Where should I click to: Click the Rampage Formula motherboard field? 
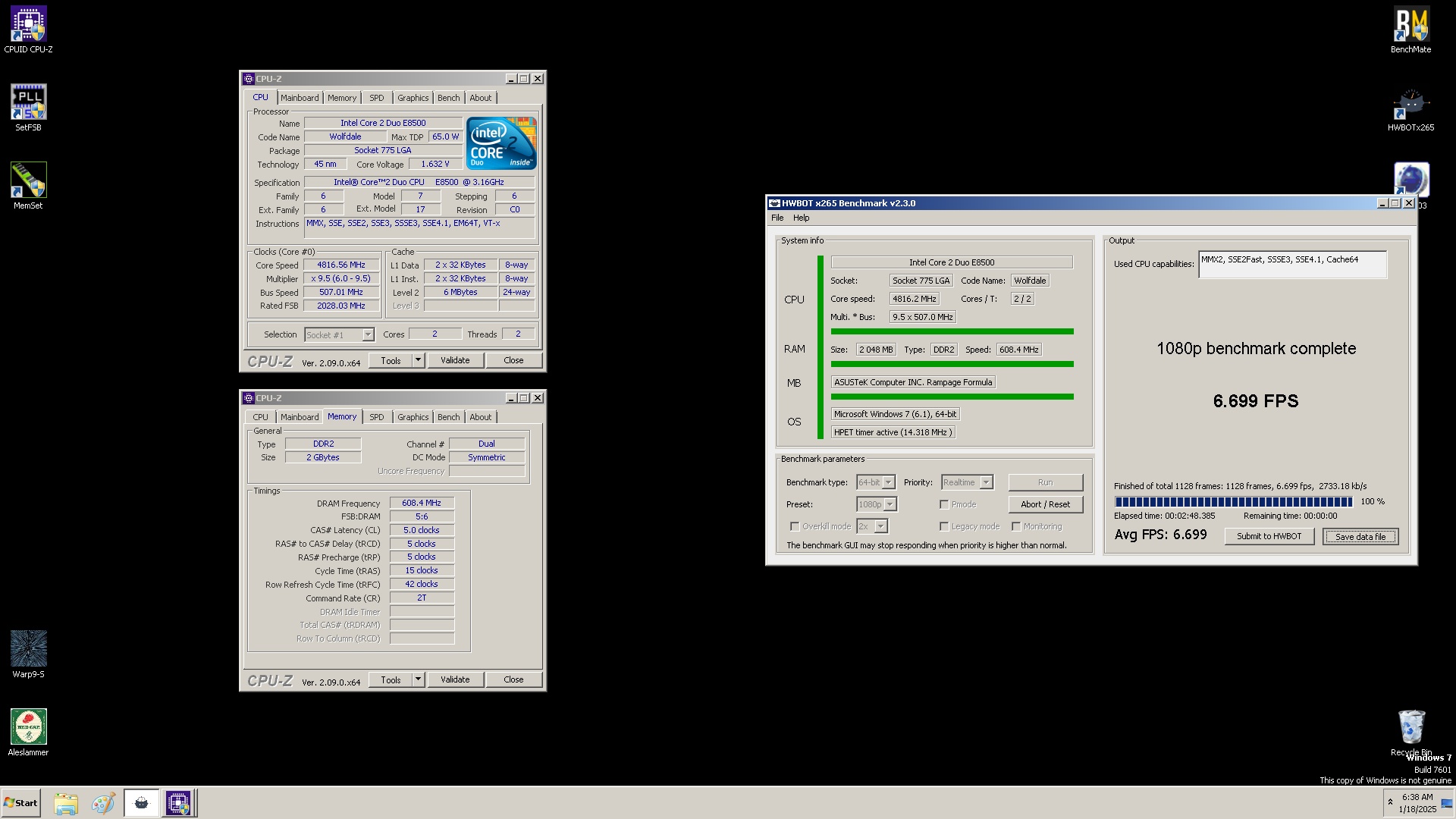913,382
